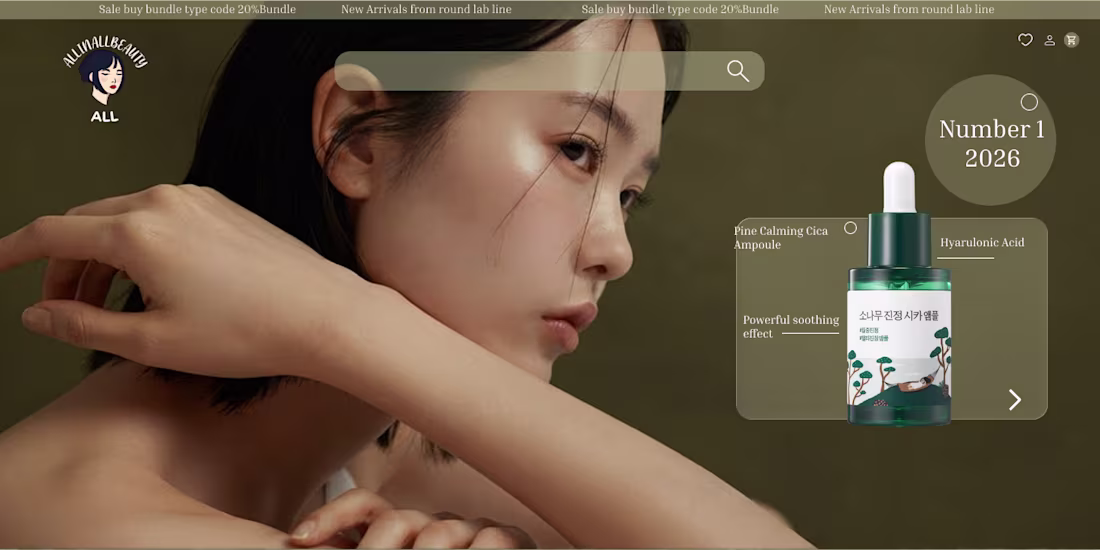Click the magnifying glass search icon
This screenshot has height=550, width=1100.
(738, 71)
